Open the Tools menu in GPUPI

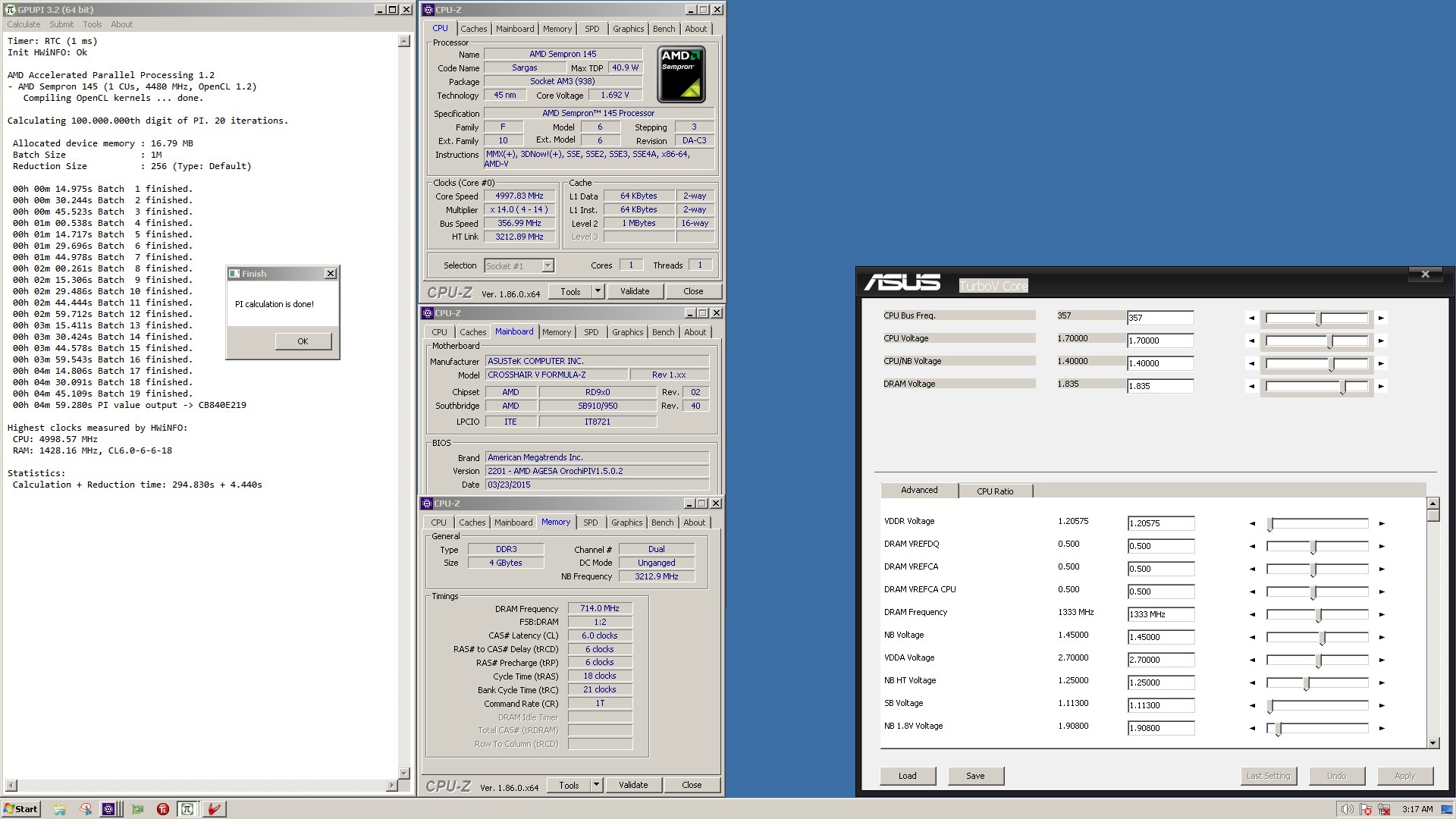93,24
